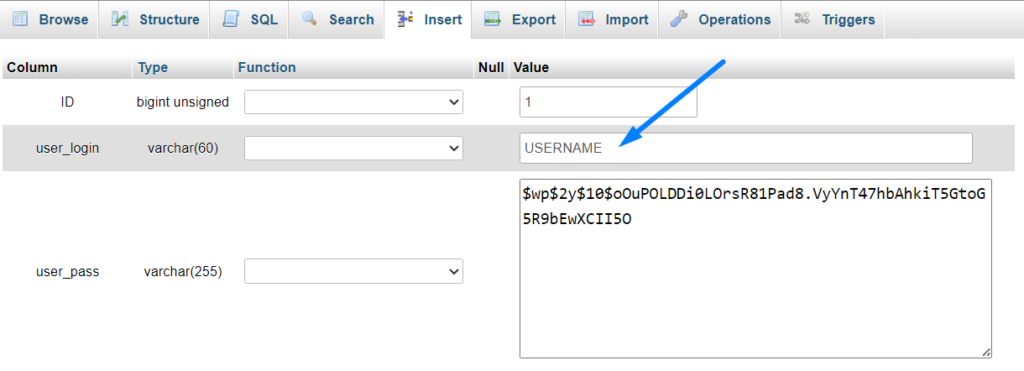
Task: Click the ID column name
Action: 67,102
